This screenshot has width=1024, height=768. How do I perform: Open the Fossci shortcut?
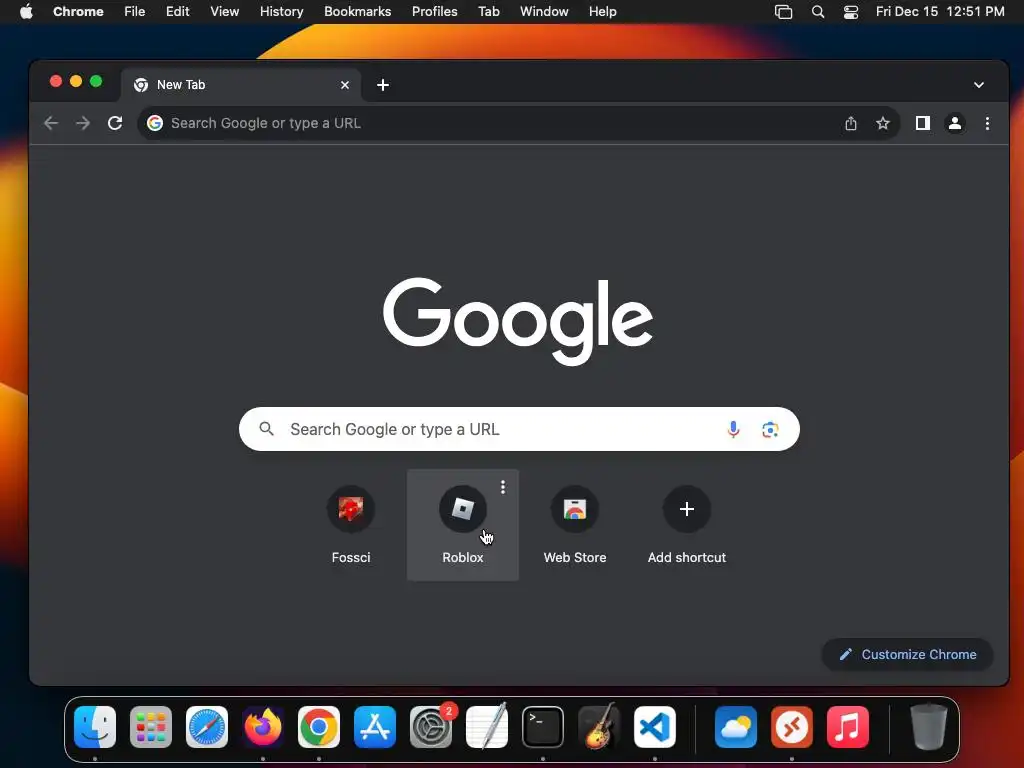[351, 524]
